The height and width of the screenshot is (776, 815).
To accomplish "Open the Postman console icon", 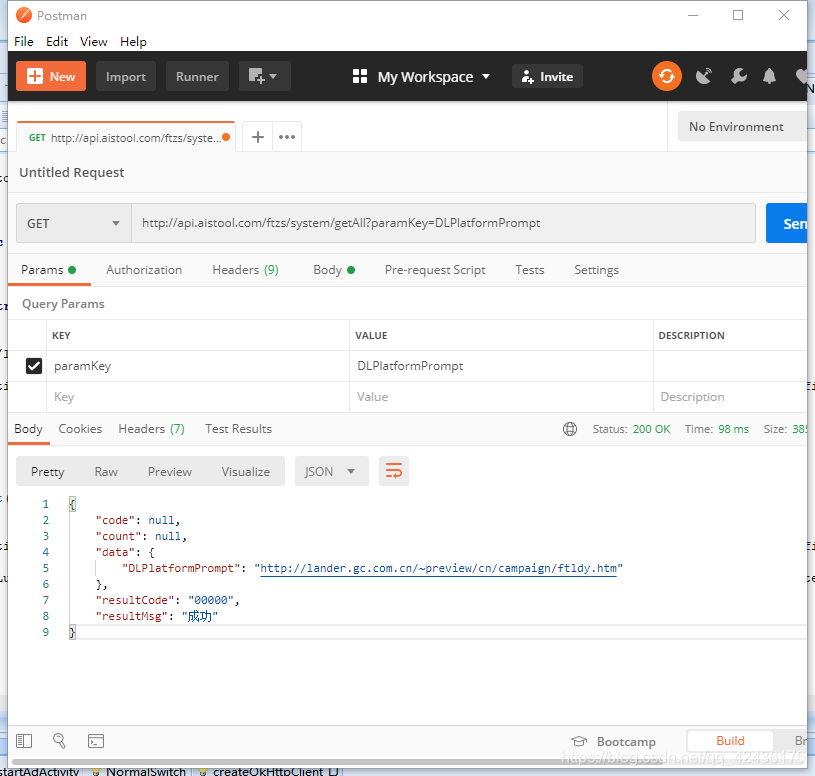I will tap(96, 741).
